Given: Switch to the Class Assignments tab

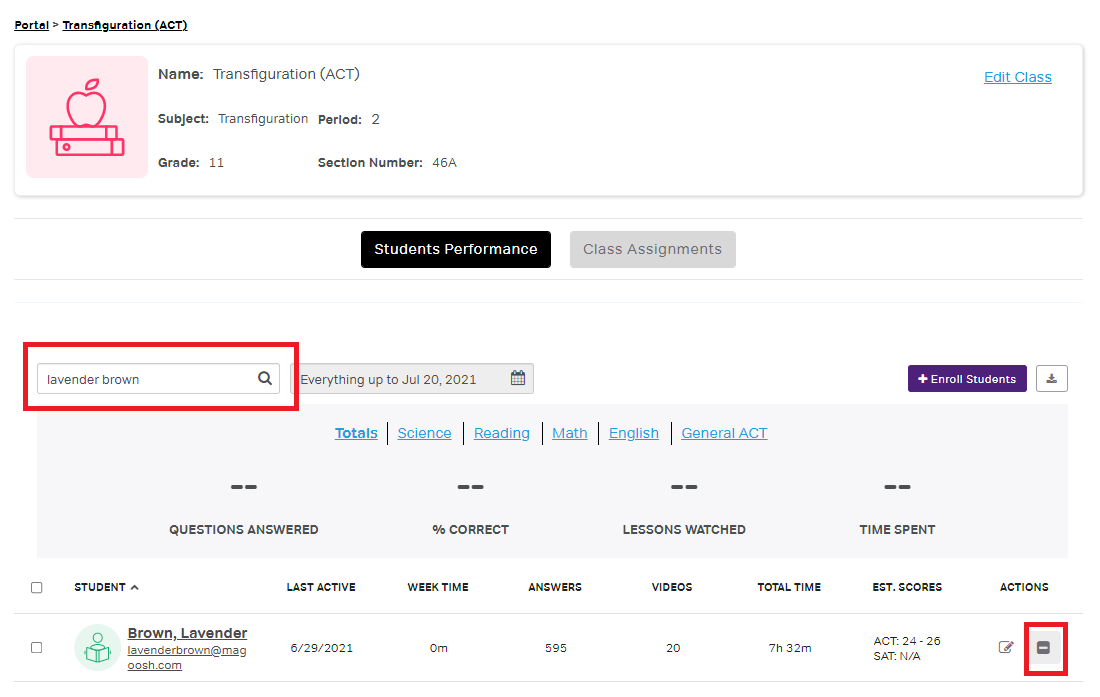Looking at the screenshot, I should click(652, 249).
